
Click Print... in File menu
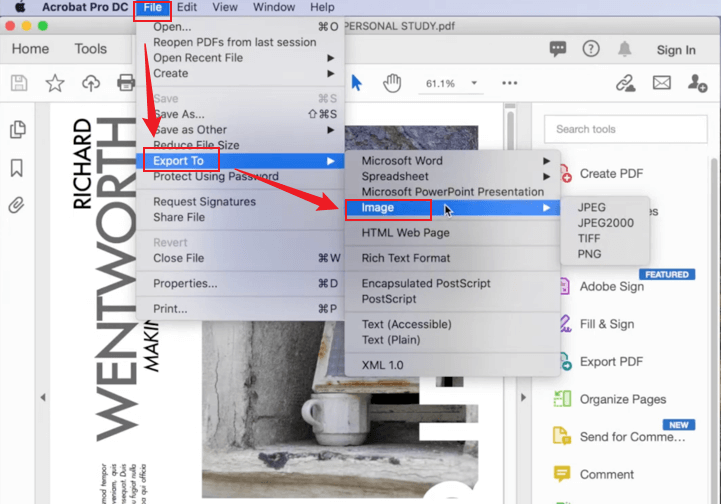click(x=170, y=309)
